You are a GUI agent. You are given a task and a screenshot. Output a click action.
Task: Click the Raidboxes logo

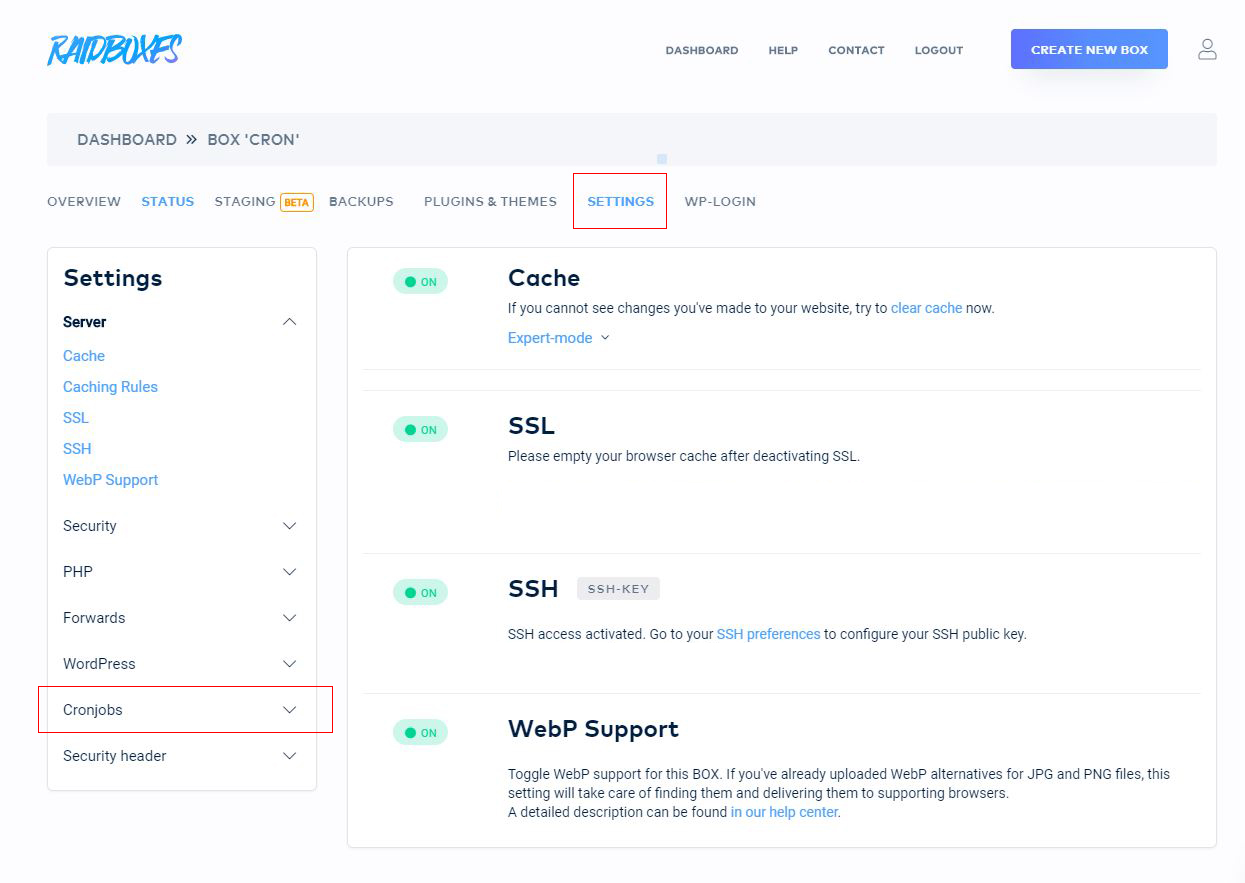pyautogui.click(x=114, y=50)
